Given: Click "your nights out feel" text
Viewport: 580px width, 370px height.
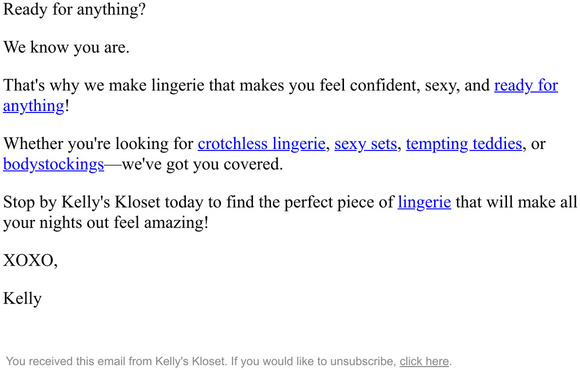Looking at the screenshot, I should pos(71,223).
